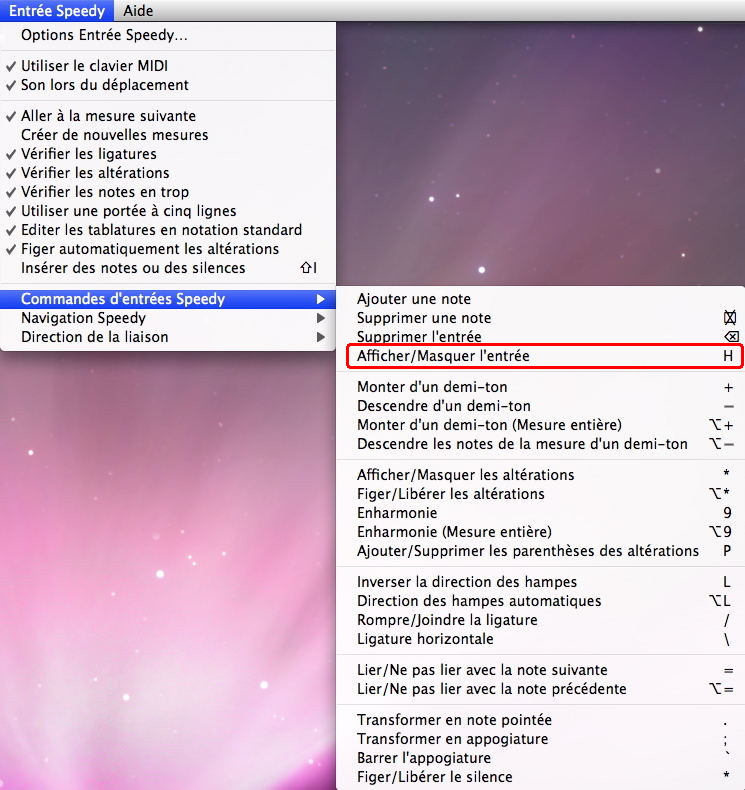Viewport: 745px width, 790px height.
Task: Disable Son lors du déplacement
Action: click(104, 85)
